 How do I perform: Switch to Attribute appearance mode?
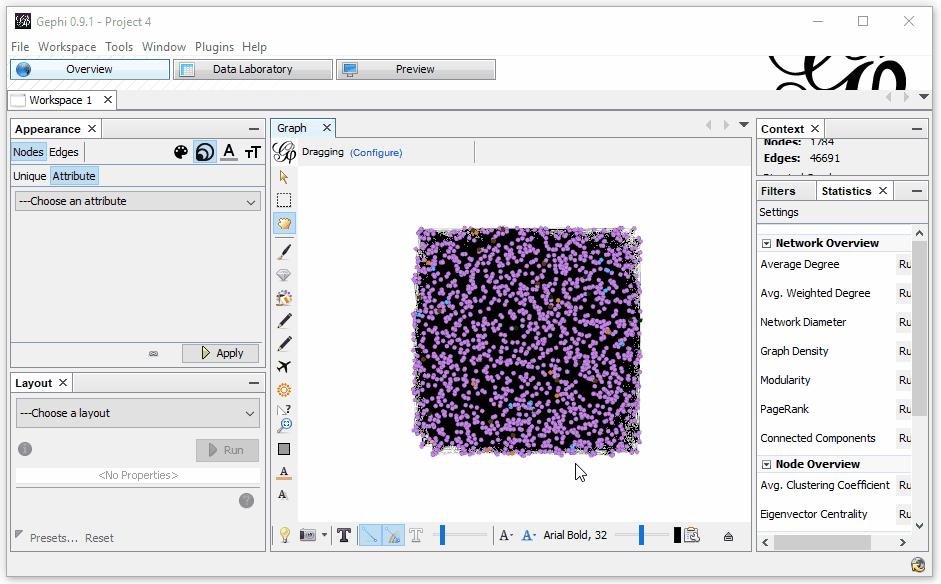[x=74, y=176]
